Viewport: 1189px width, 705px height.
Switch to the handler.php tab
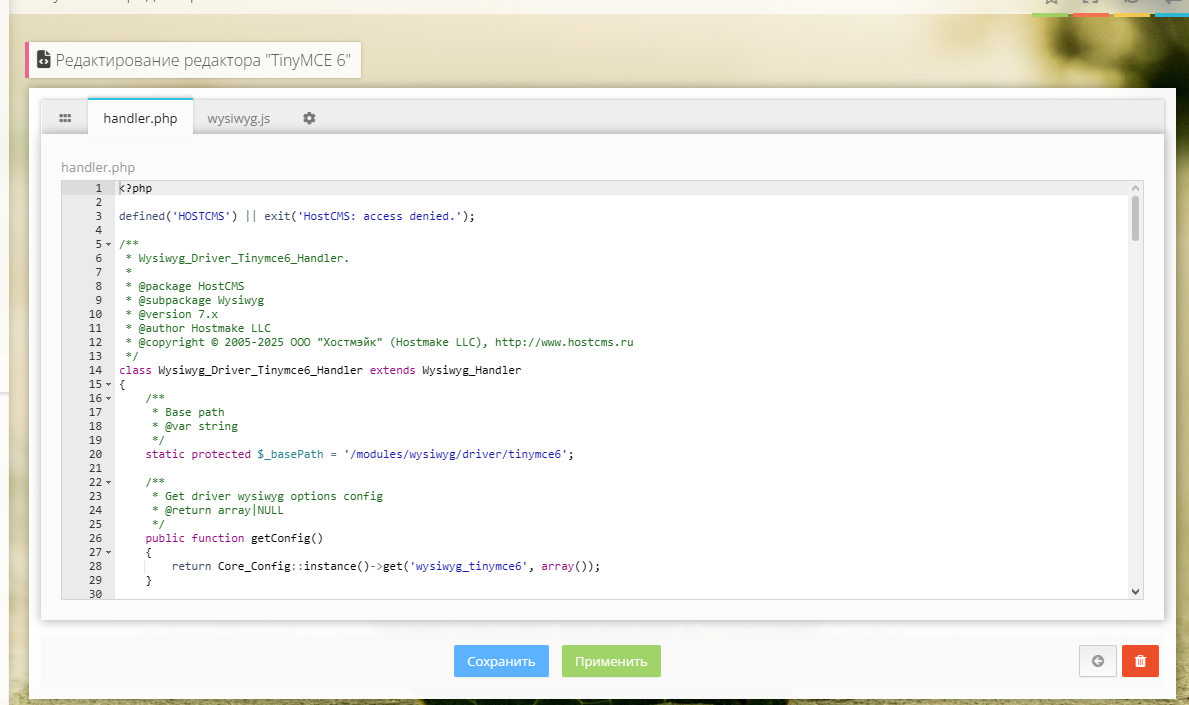(140, 118)
